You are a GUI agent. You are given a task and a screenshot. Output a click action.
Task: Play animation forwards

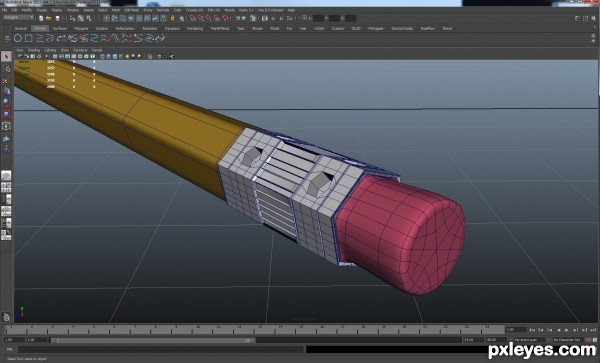click(567, 330)
